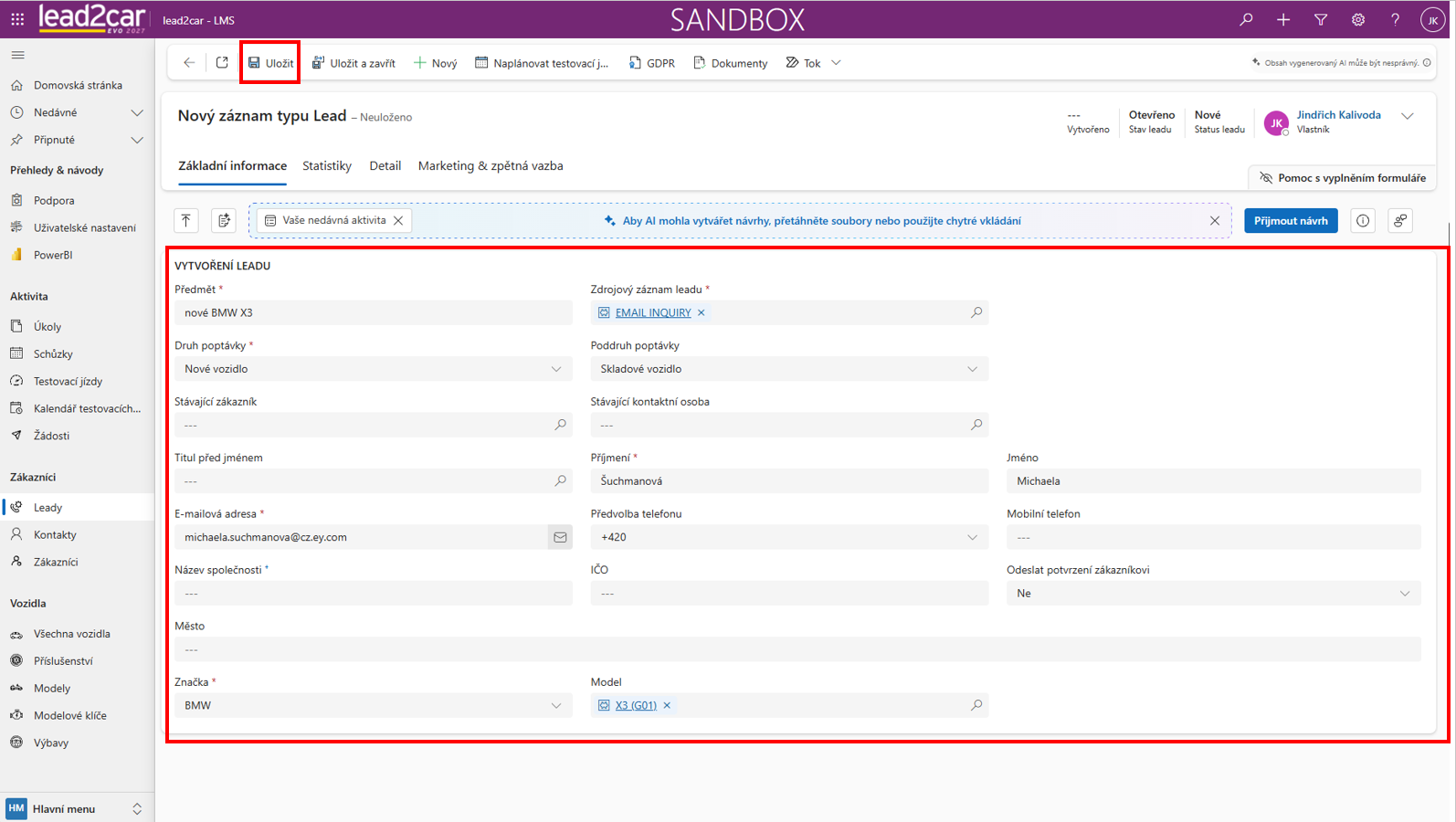Image resolution: width=1456 pixels, height=822 pixels.
Task: Click lookup icon in Stávající zákazník field
Action: pyautogui.click(x=561, y=425)
